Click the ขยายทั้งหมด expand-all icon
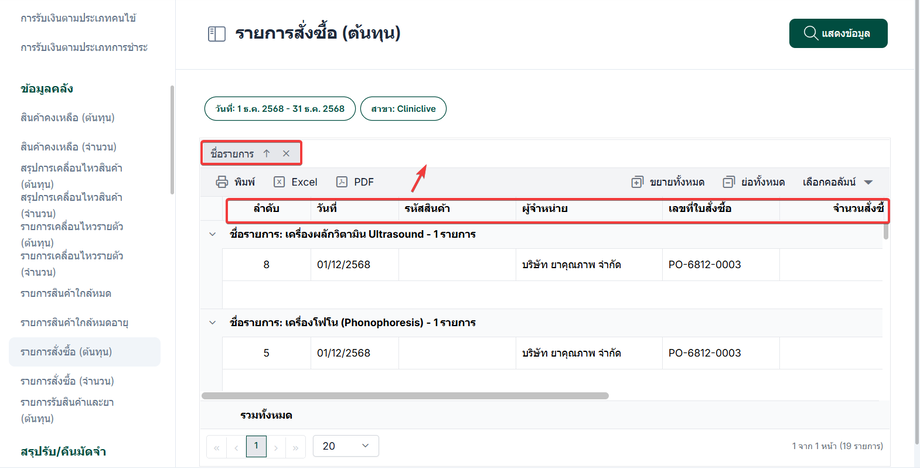The image size is (920, 469). (x=637, y=182)
